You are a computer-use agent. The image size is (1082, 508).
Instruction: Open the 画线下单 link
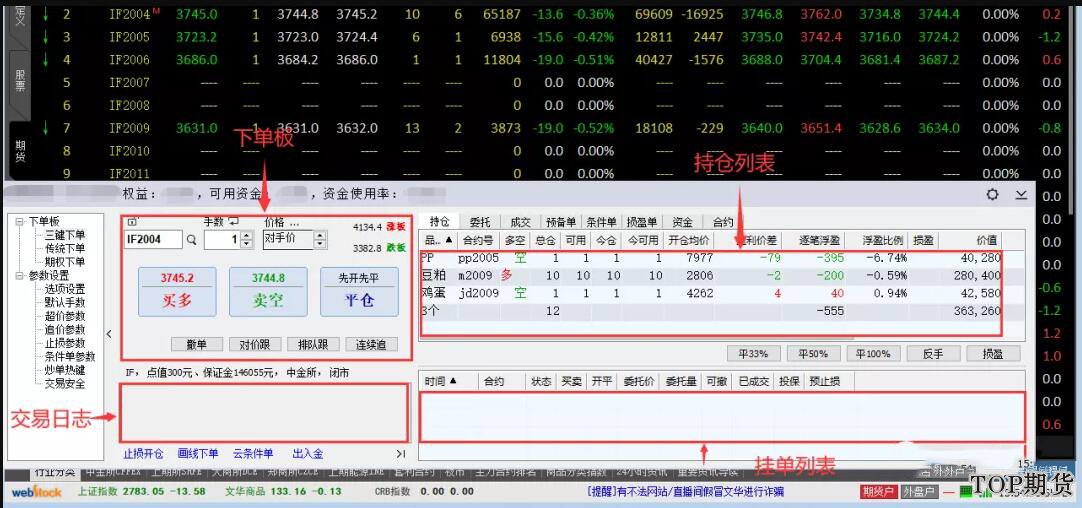pyautogui.click(x=198, y=453)
